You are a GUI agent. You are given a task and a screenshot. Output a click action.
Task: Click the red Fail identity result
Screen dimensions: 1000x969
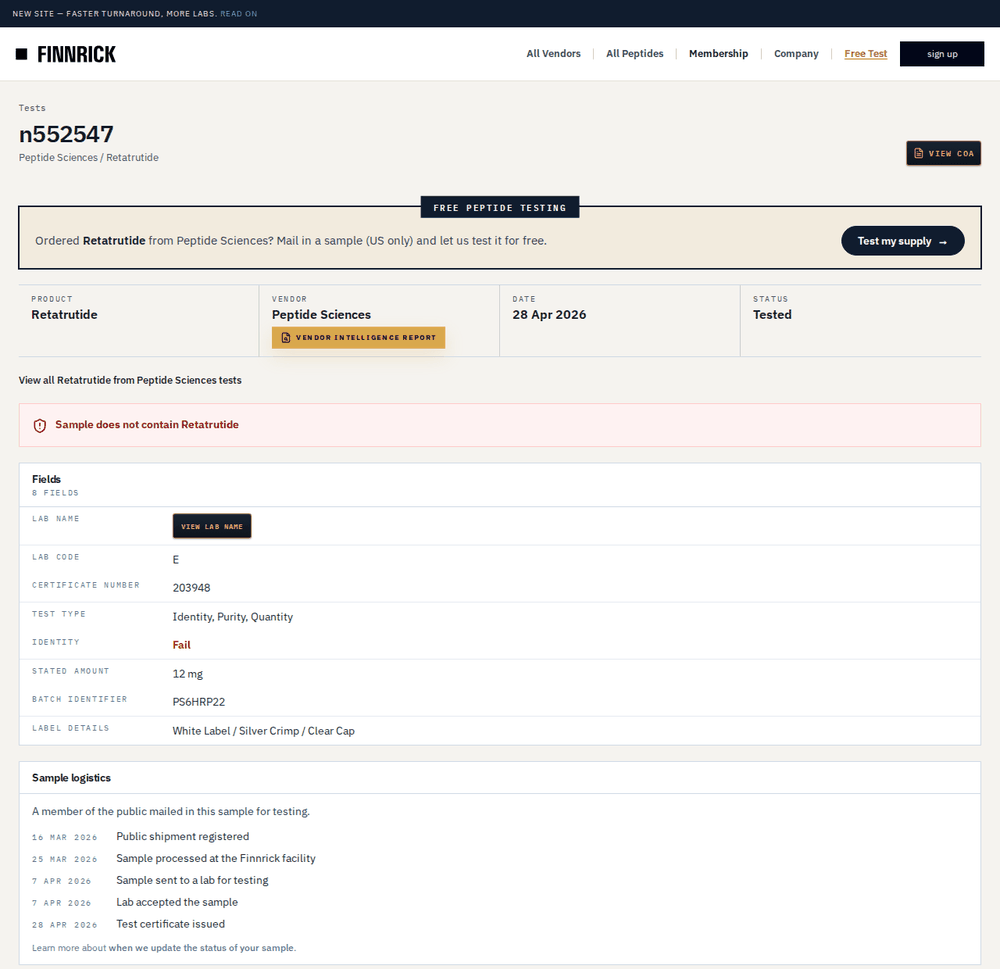182,645
